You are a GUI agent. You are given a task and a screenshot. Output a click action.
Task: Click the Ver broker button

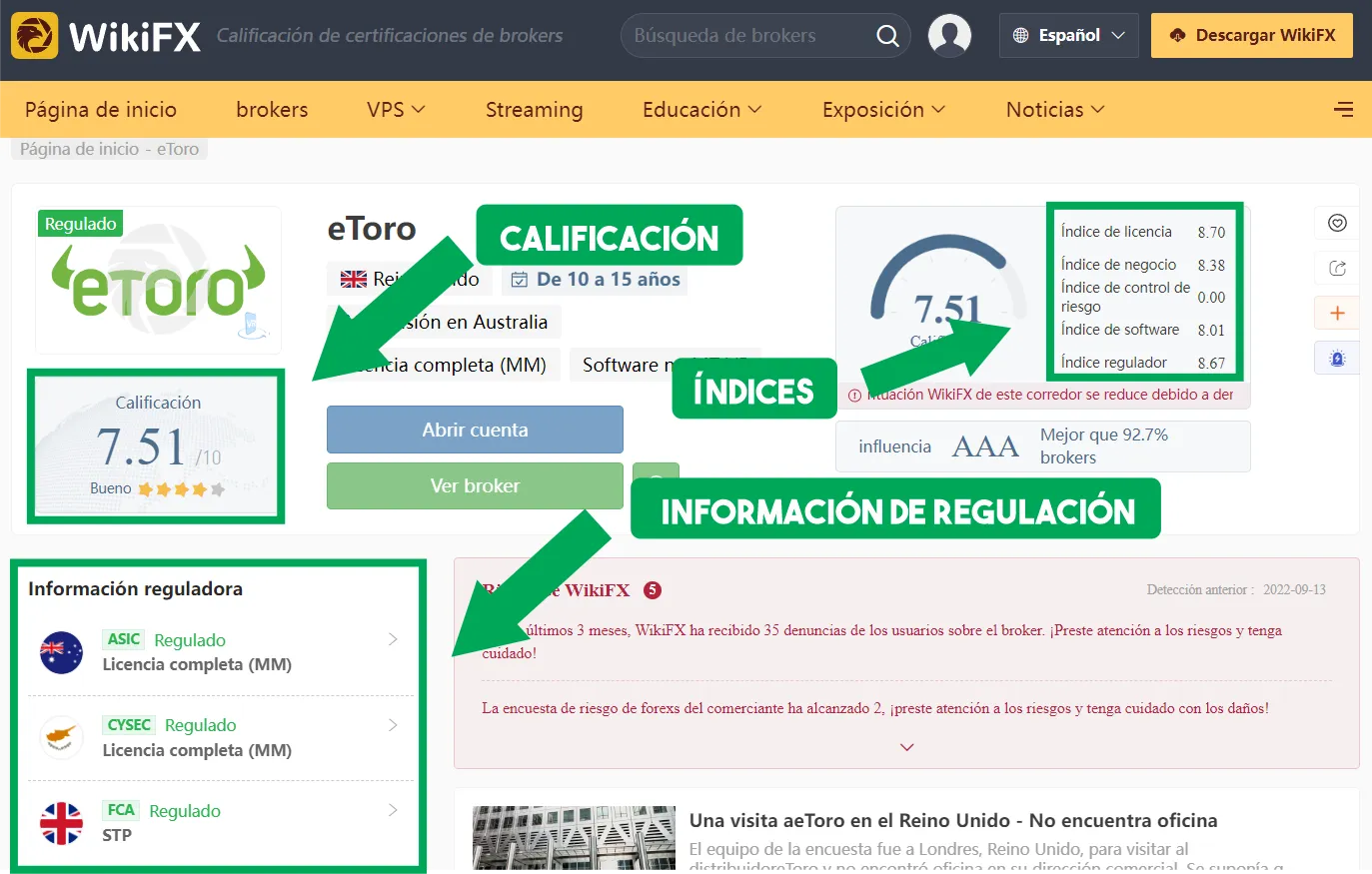pyautogui.click(x=475, y=485)
